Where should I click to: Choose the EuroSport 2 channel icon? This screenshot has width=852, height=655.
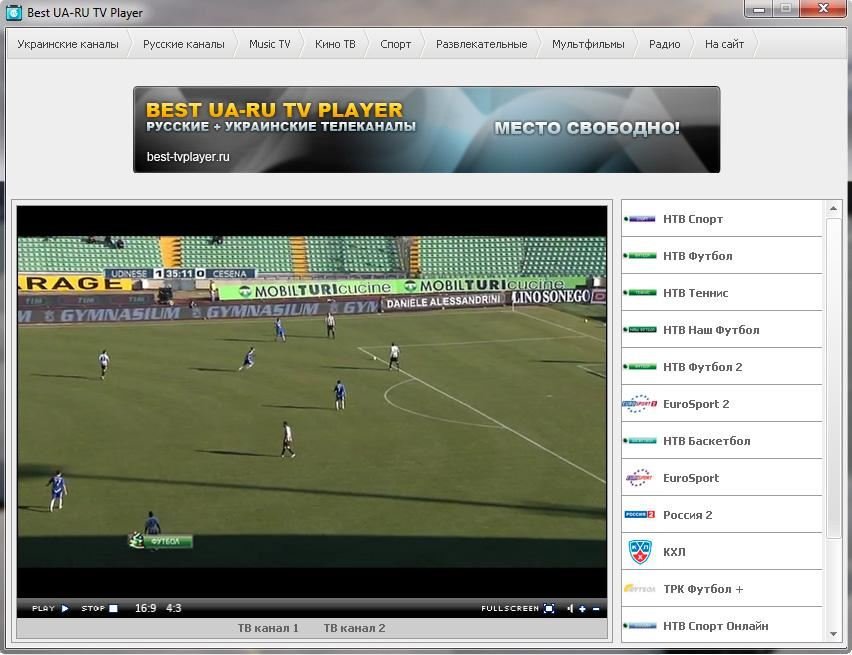coord(640,404)
